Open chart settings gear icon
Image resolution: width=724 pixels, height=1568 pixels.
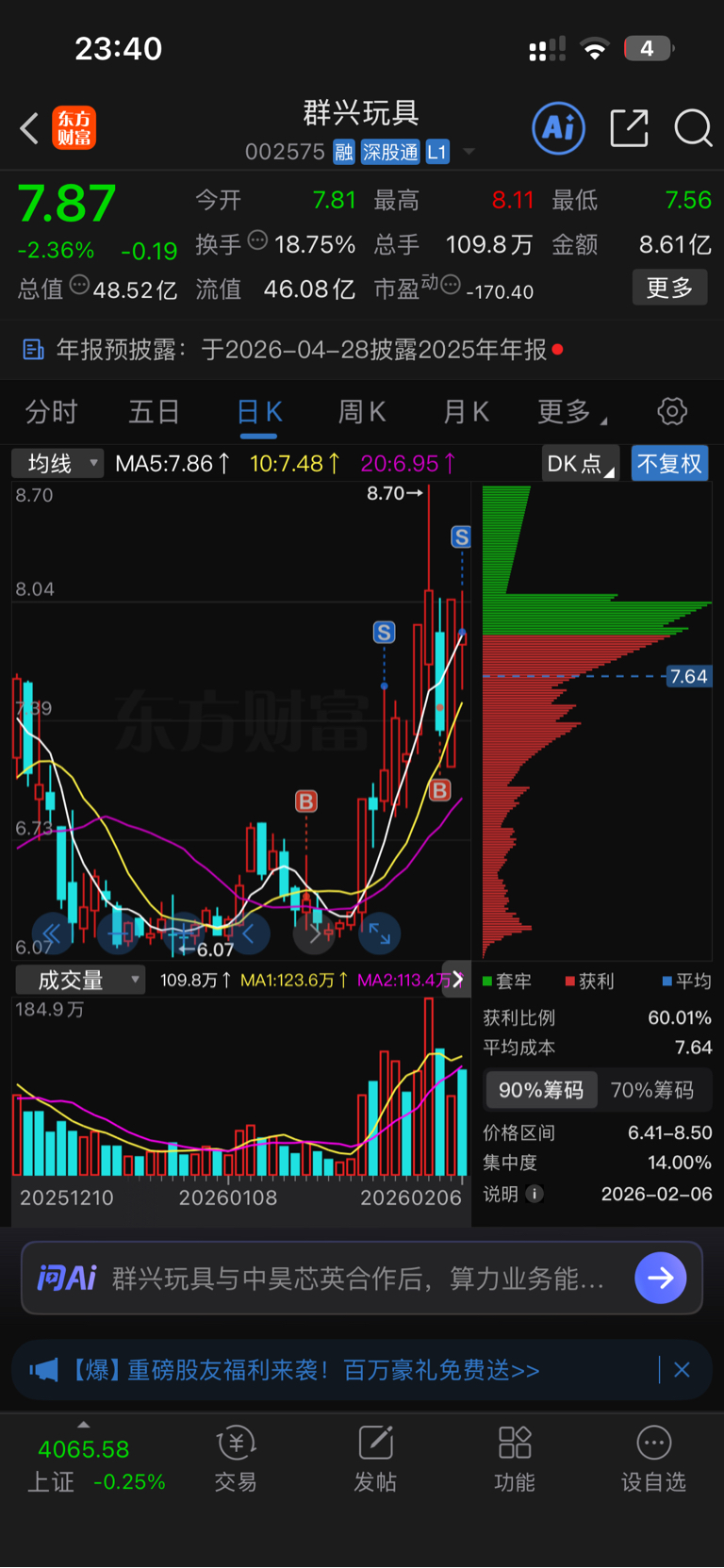(671, 411)
